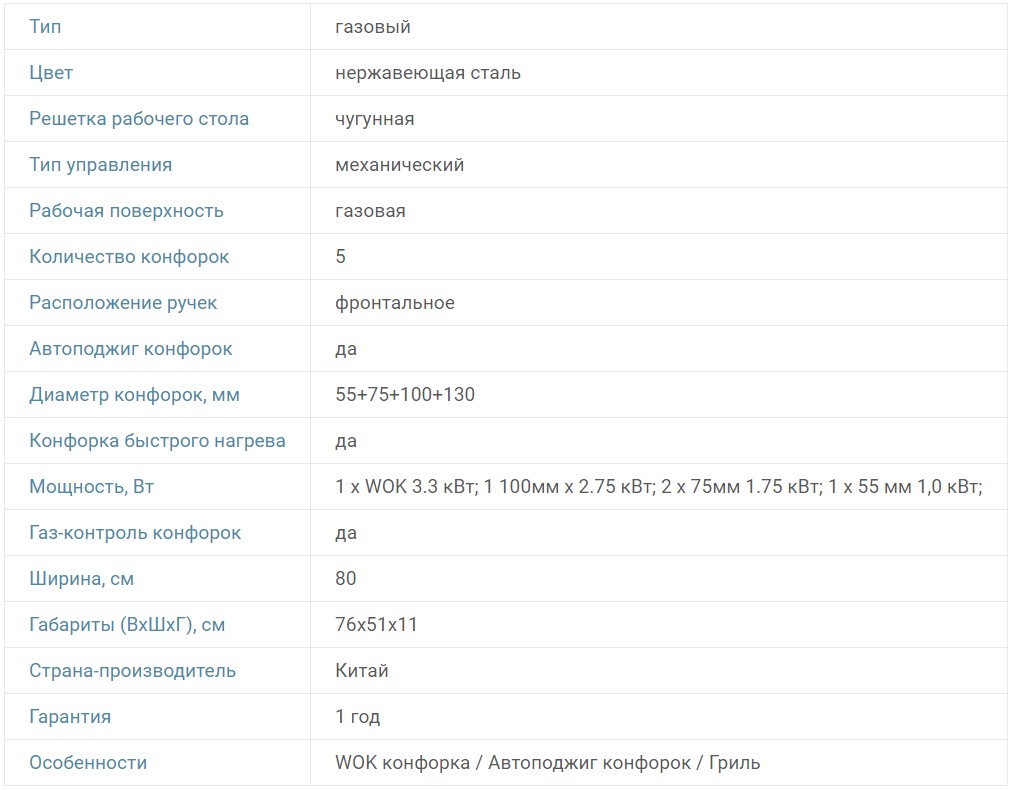The width and height of the screenshot is (1009, 790).
Task: Select the 'чугунная' grate value
Action: (375, 119)
